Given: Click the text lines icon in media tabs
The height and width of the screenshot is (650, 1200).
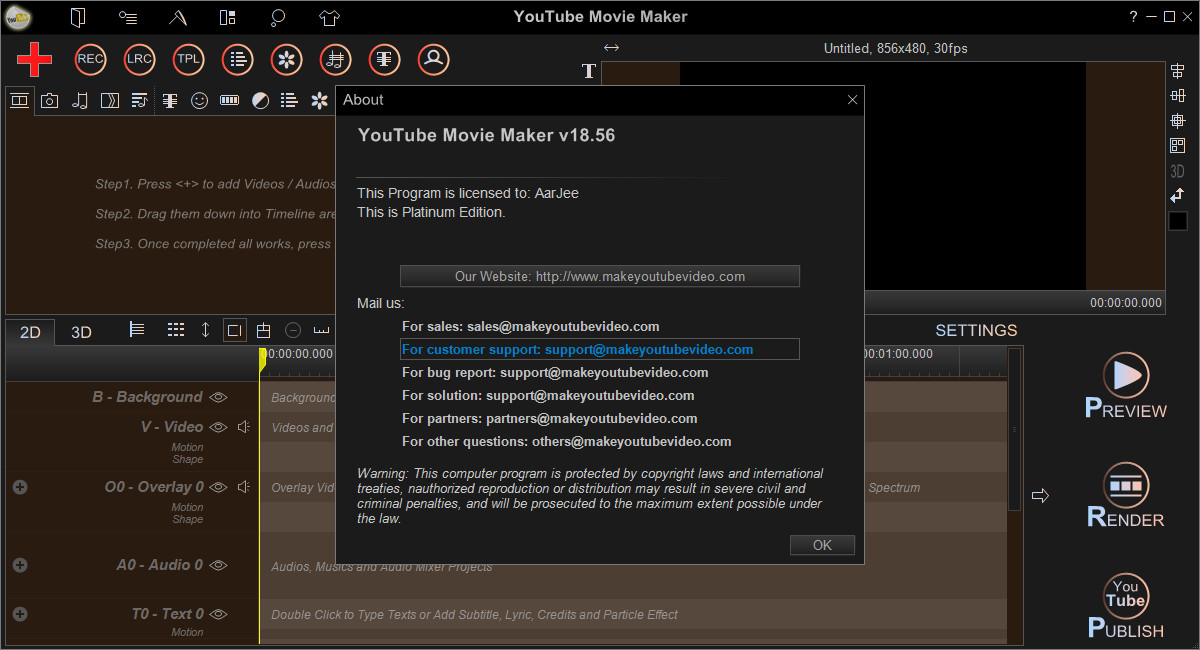Looking at the screenshot, I should point(289,101).
